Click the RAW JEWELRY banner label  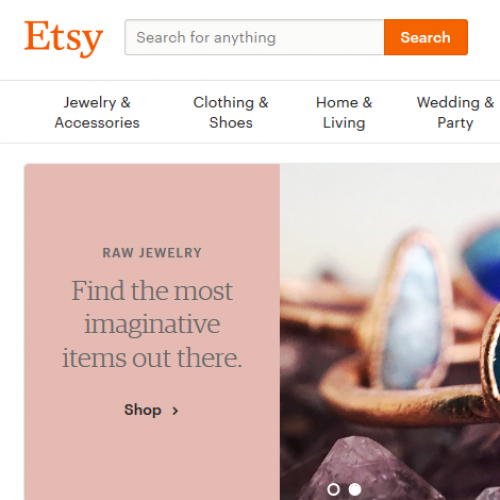click(x=152, y=253)
